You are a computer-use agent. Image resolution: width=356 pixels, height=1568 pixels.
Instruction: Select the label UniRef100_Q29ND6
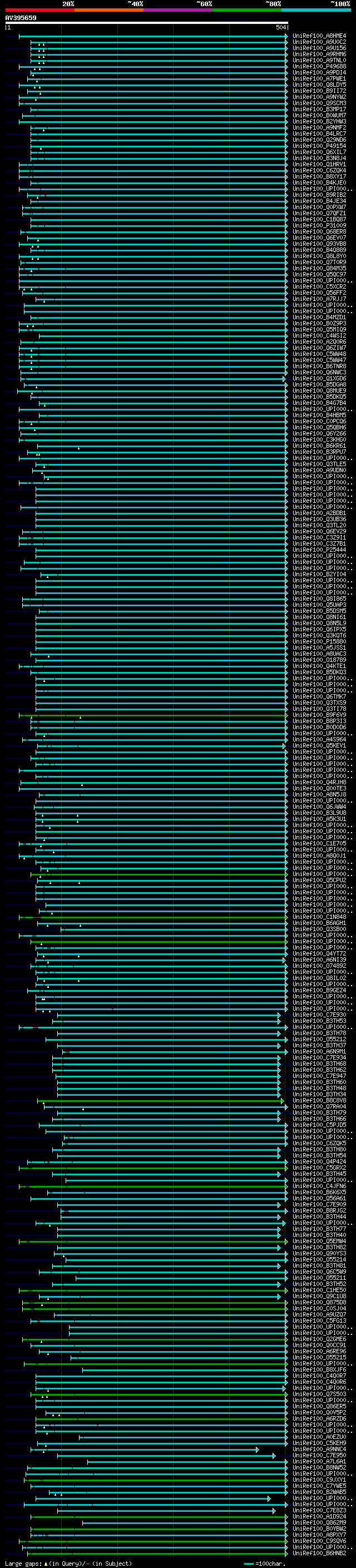tap(319, 140)
